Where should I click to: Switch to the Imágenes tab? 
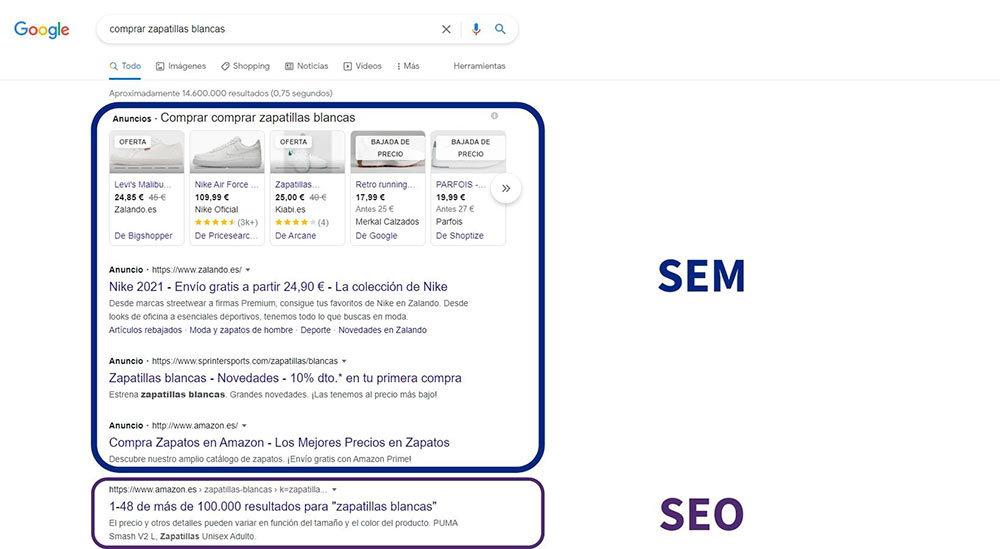[181, 66]
